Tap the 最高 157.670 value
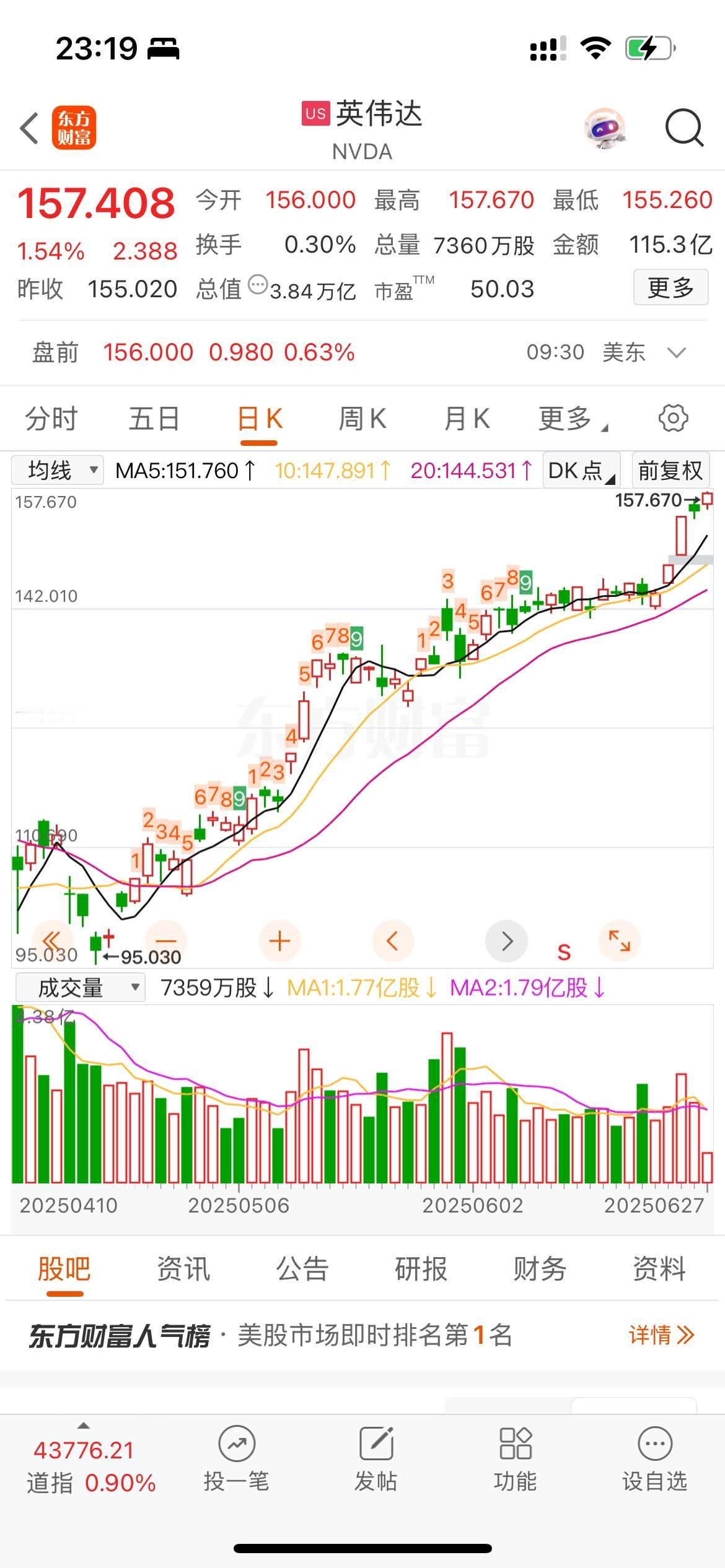Viewport: 725px width, 1568px height. (491, 200)
